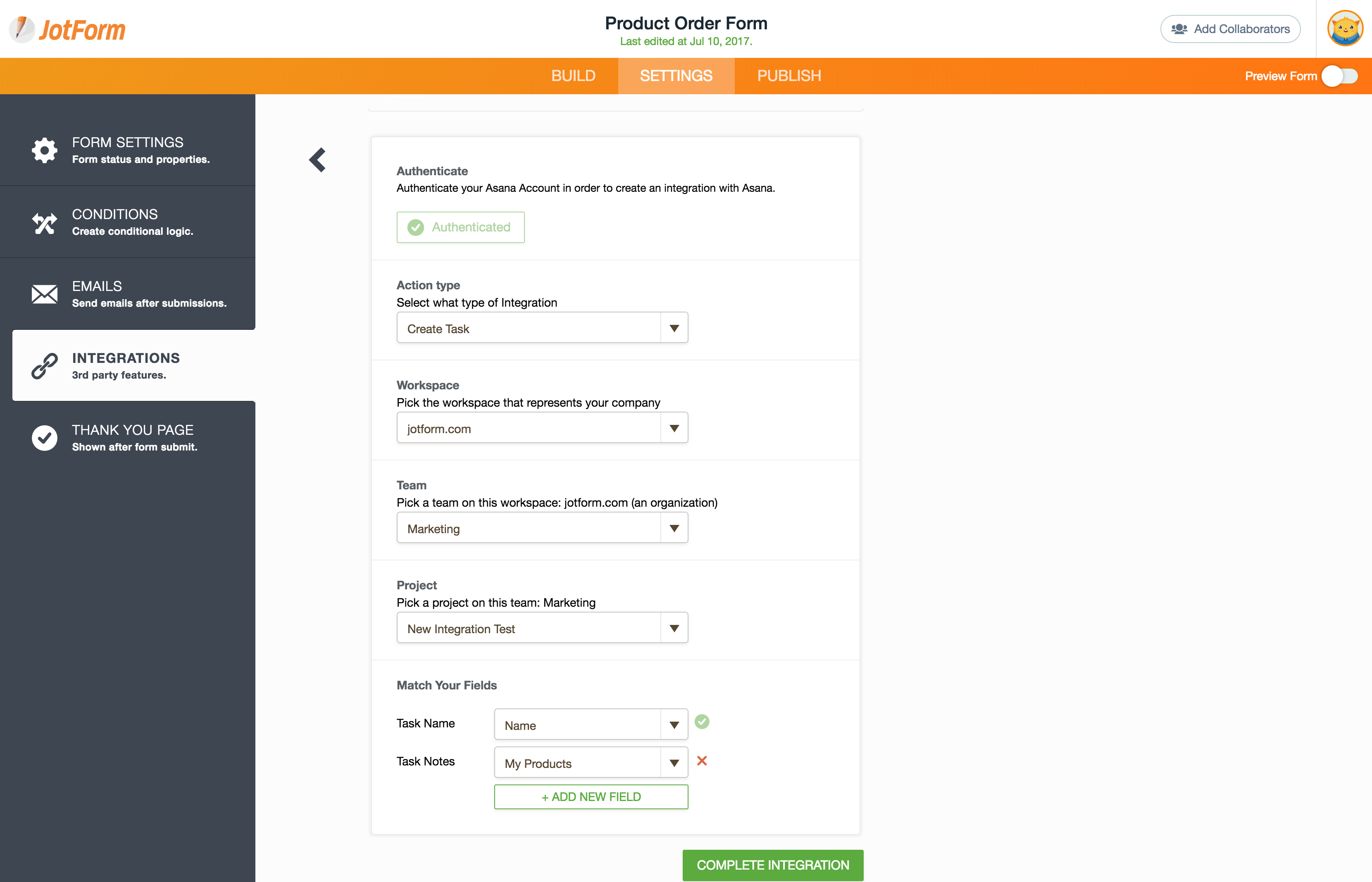1372x882 pixels.
Task: Click the Match Your Fields heading
Action: (447, 685)
